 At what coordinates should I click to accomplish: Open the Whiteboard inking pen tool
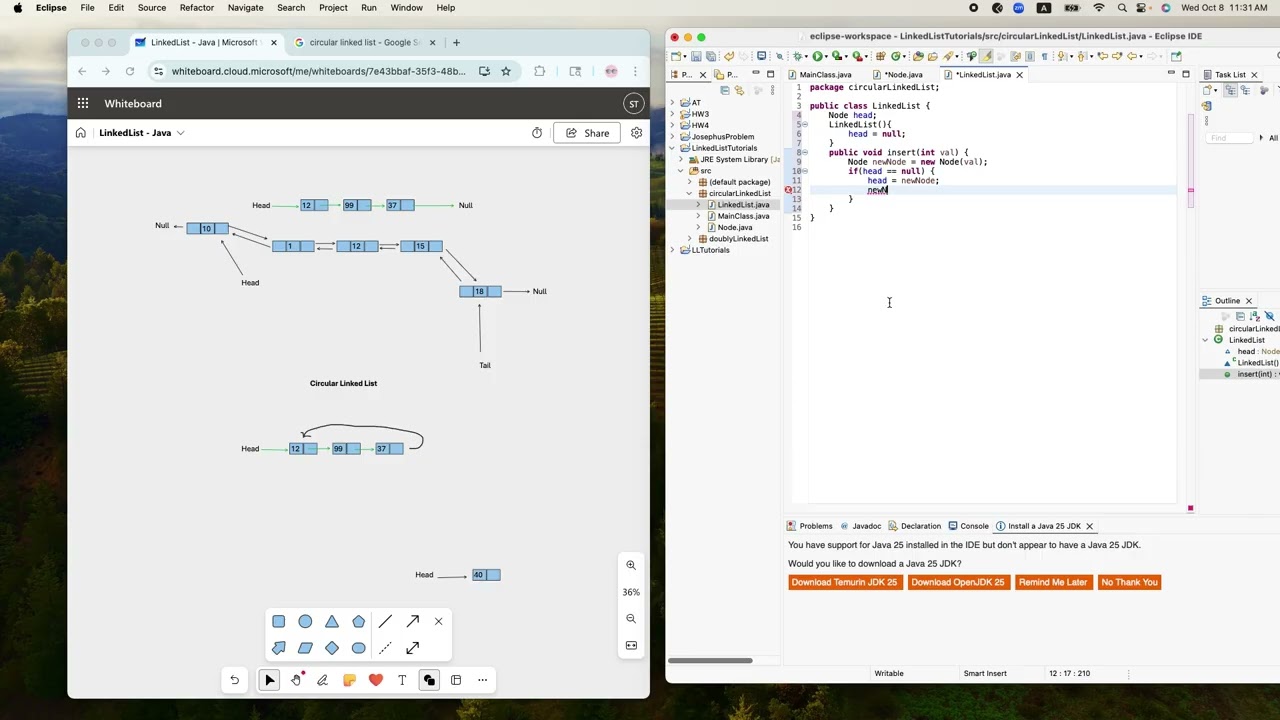pyautogui.click(x=322, y=680)
